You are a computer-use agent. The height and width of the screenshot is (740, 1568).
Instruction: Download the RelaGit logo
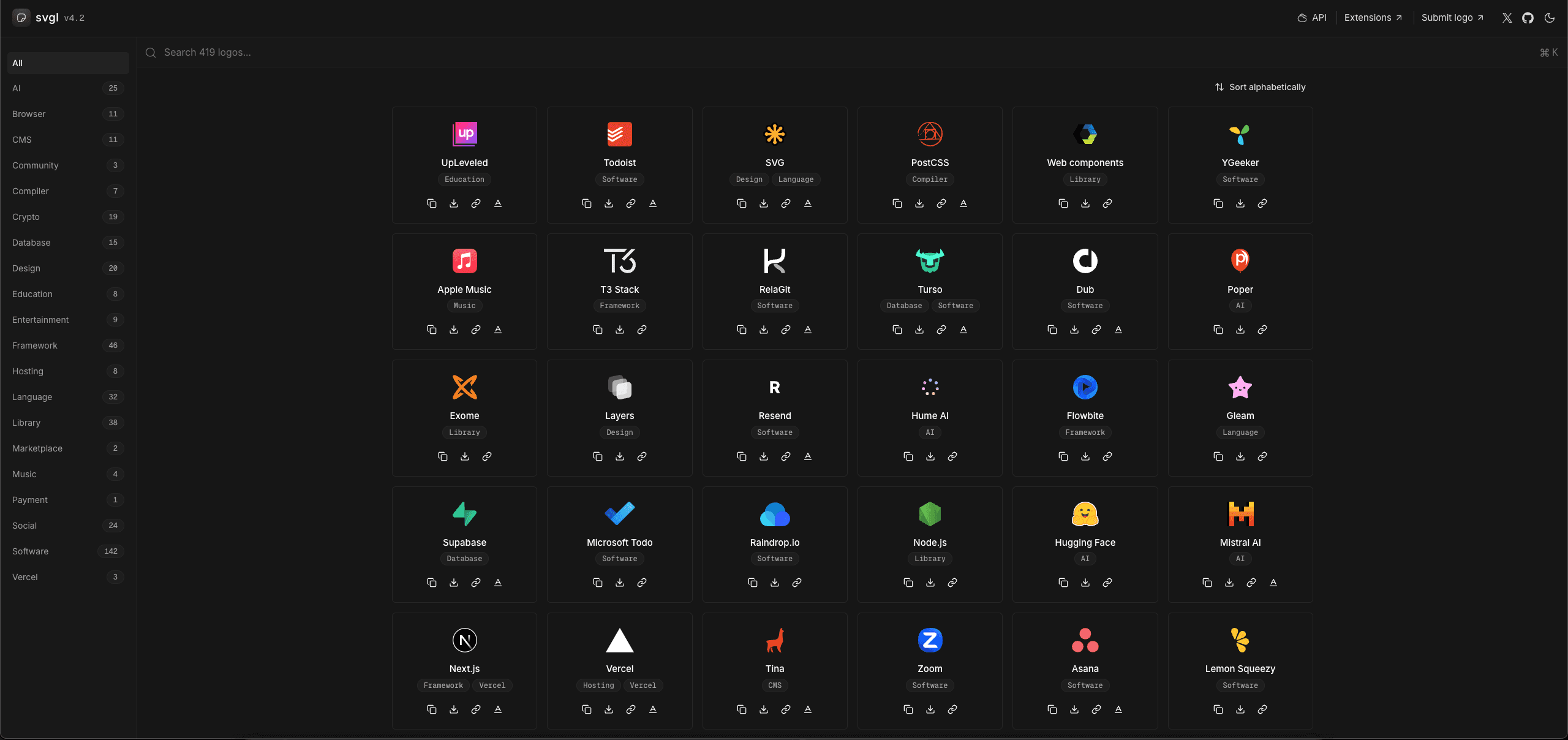764,330
